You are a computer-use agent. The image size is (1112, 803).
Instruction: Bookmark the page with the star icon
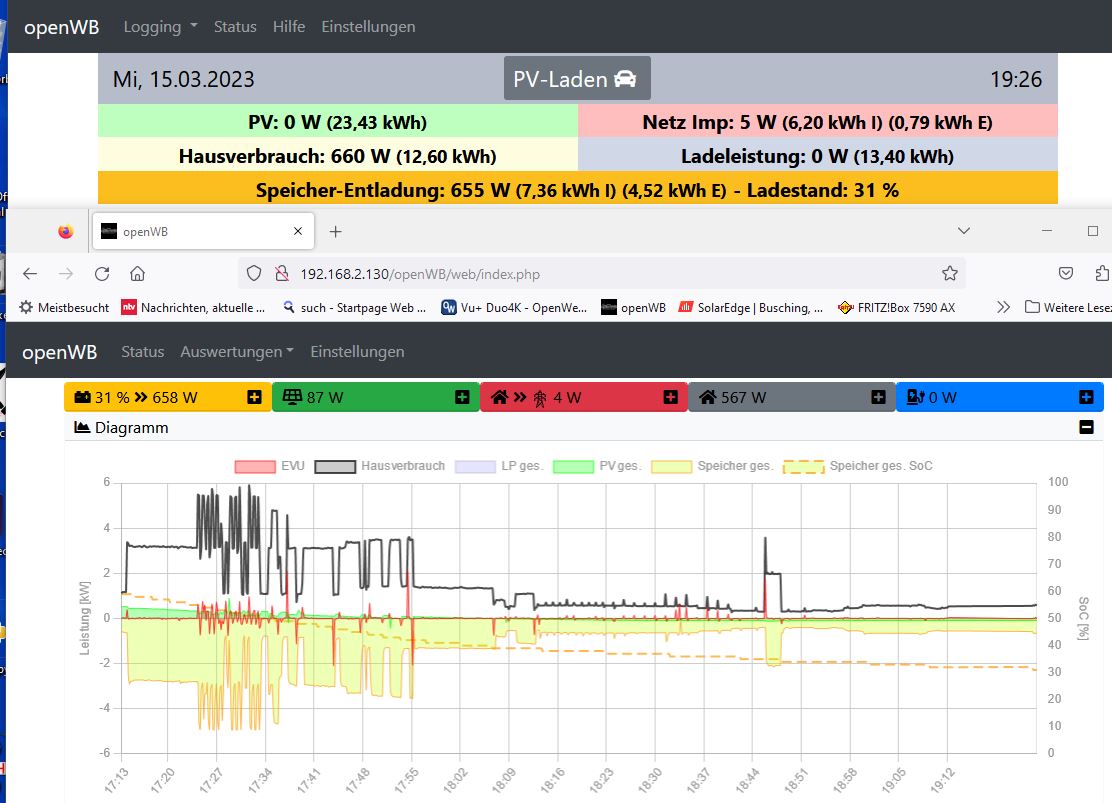pos(949,273)
